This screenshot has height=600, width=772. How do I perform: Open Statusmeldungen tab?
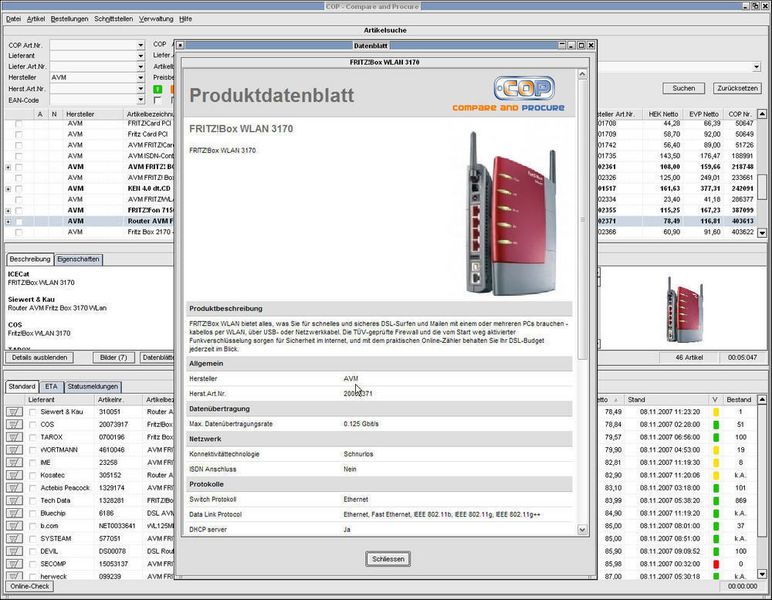pos(93,386)
